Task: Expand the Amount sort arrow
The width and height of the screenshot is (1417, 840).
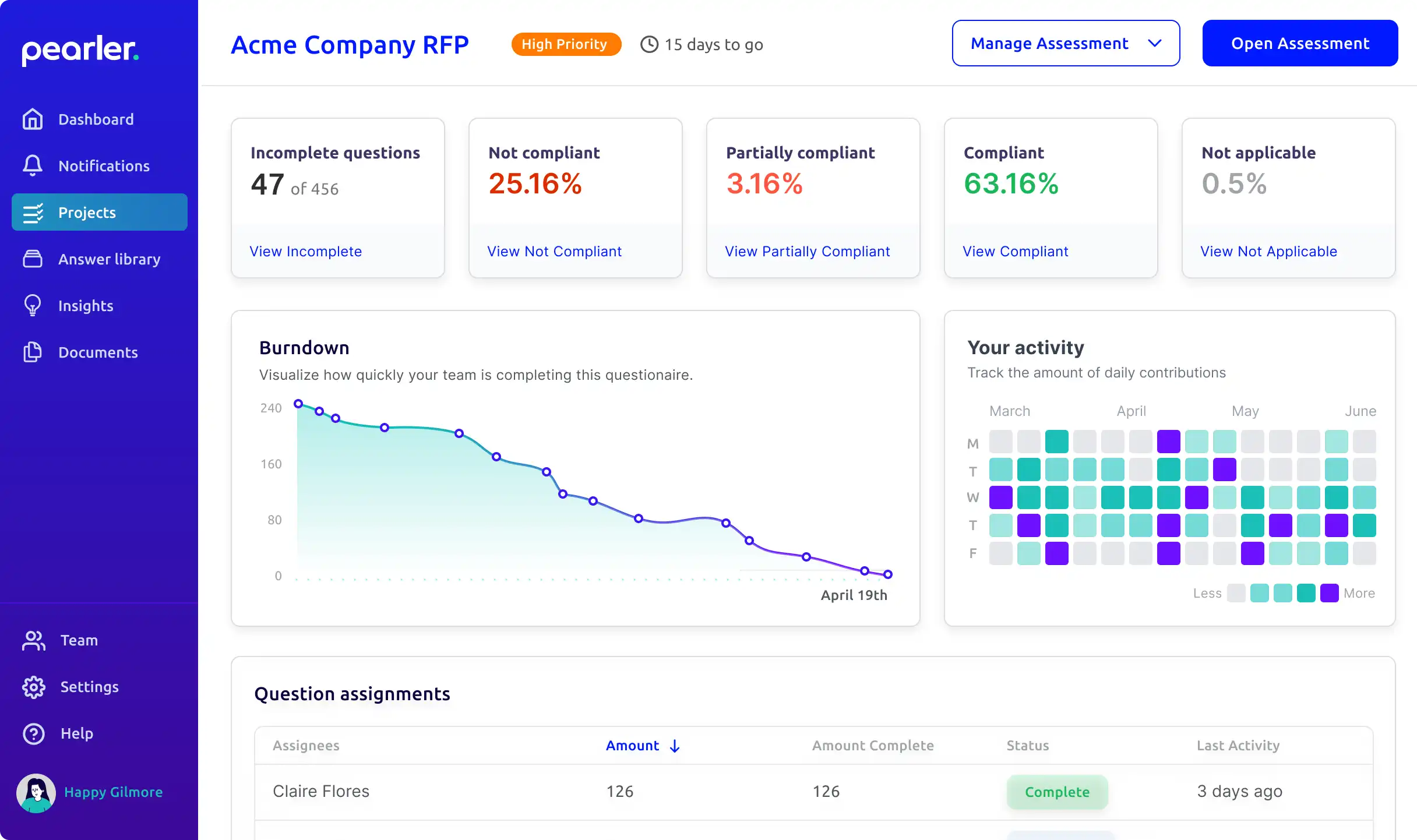Action: (675, 745)
